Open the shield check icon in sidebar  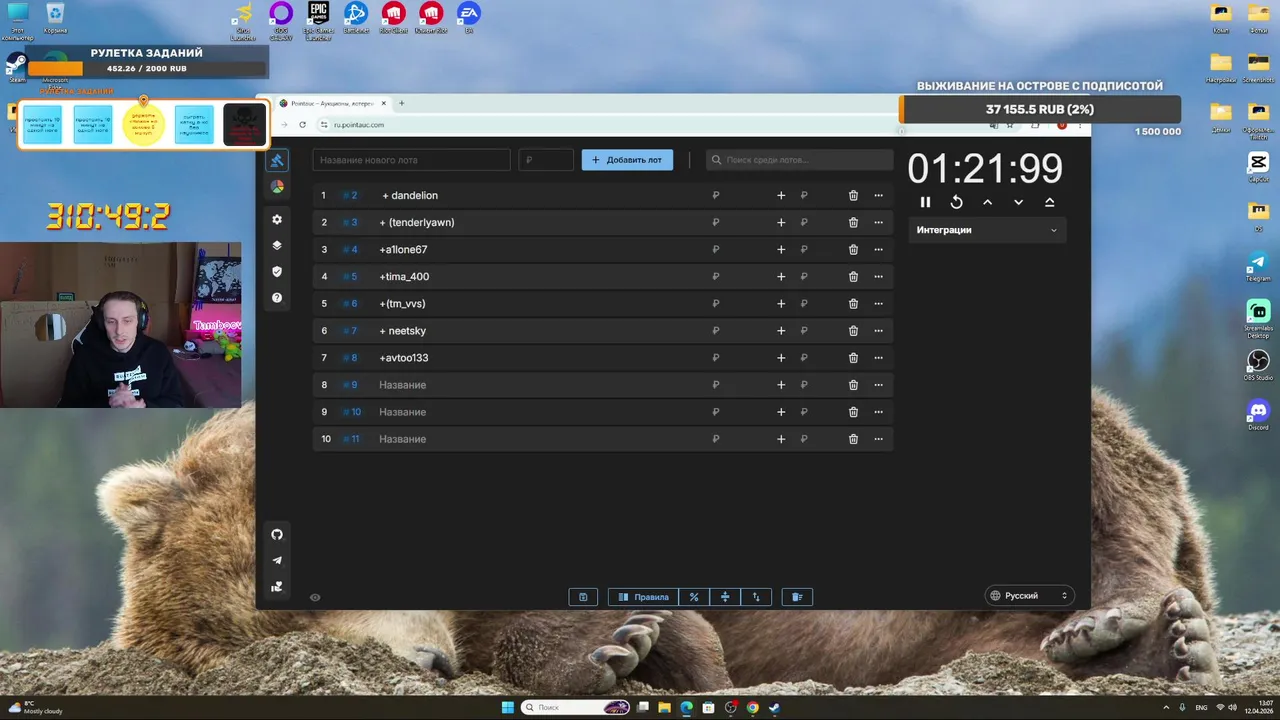pyautogui.click(x=277, y=271)
